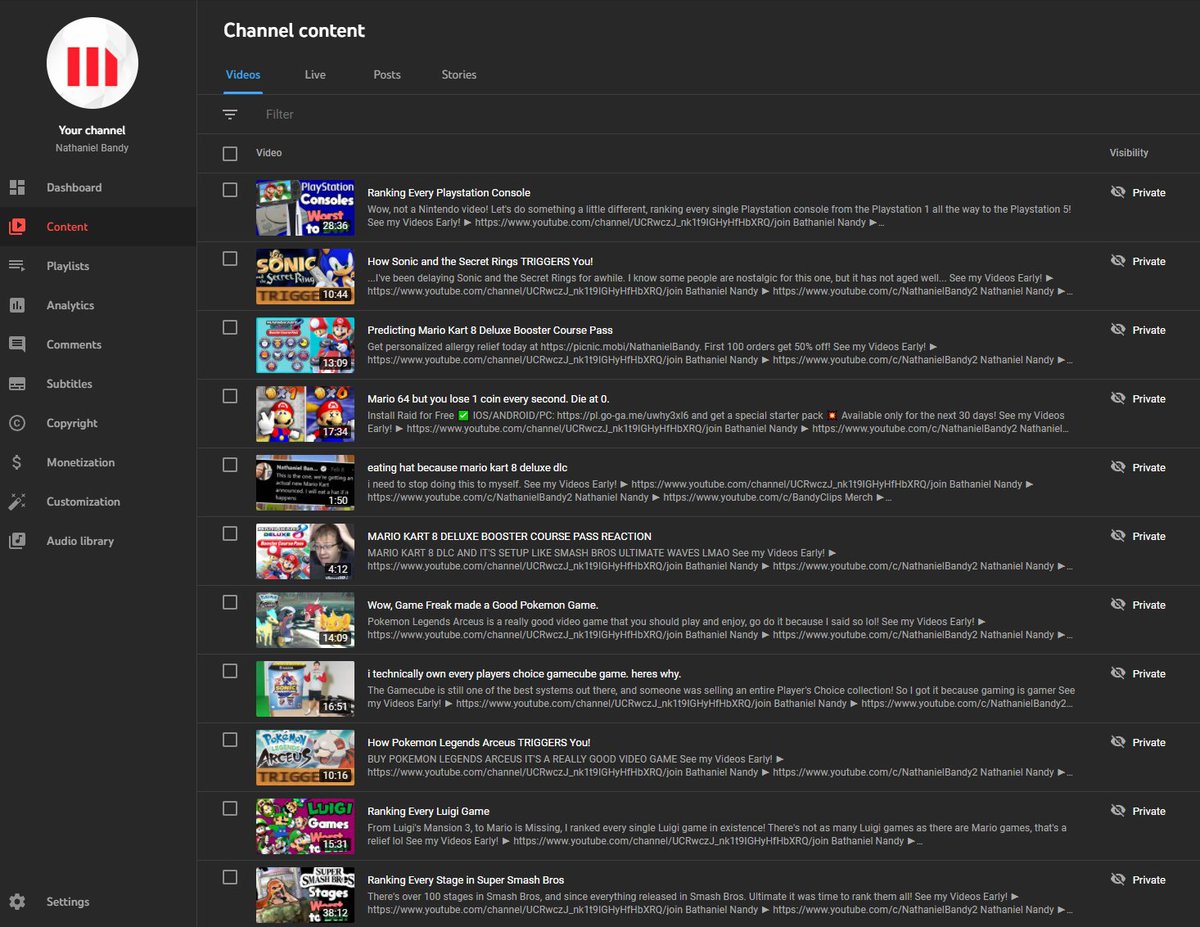Open the Customization wand icon
Screen dimensions: 1200x927
tap(17, 502)
